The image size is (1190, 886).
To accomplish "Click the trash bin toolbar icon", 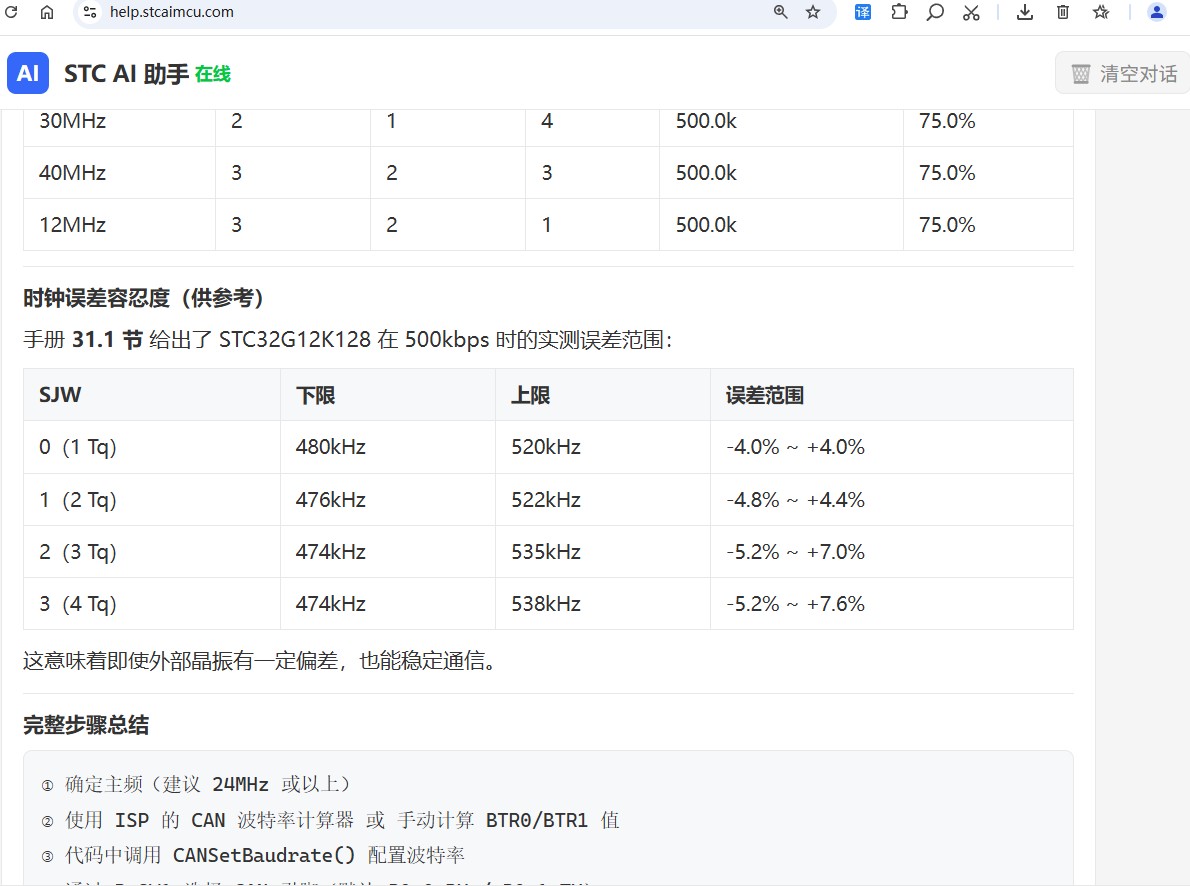I will [1062, 12].
